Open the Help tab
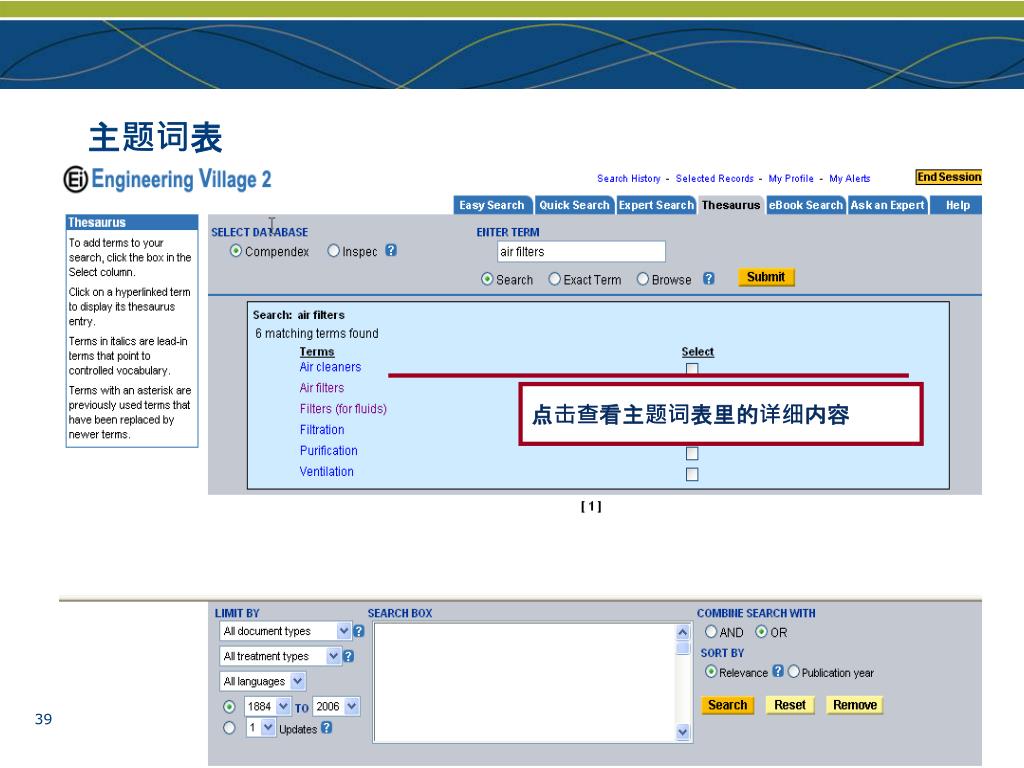Viewport: 1024px width, 768px height. click(957, 205)
